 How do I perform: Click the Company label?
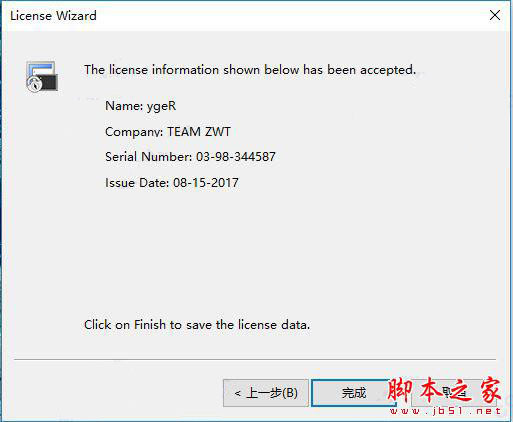pos(134,132)
